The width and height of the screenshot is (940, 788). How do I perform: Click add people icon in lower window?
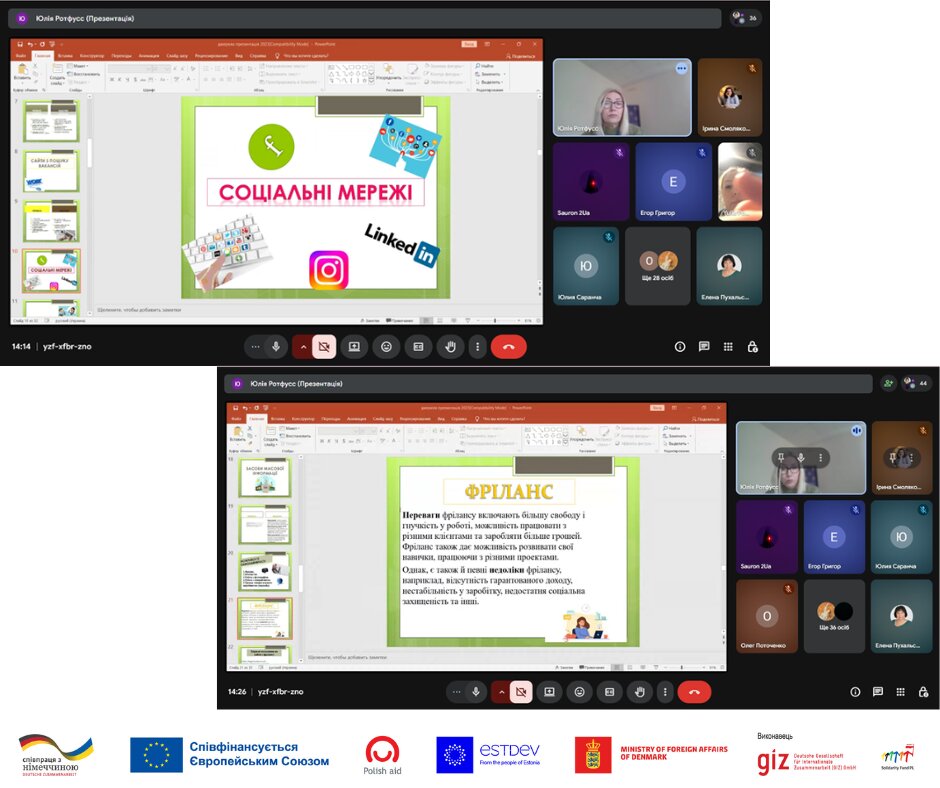pyautogui.click(x=888, y=383)
